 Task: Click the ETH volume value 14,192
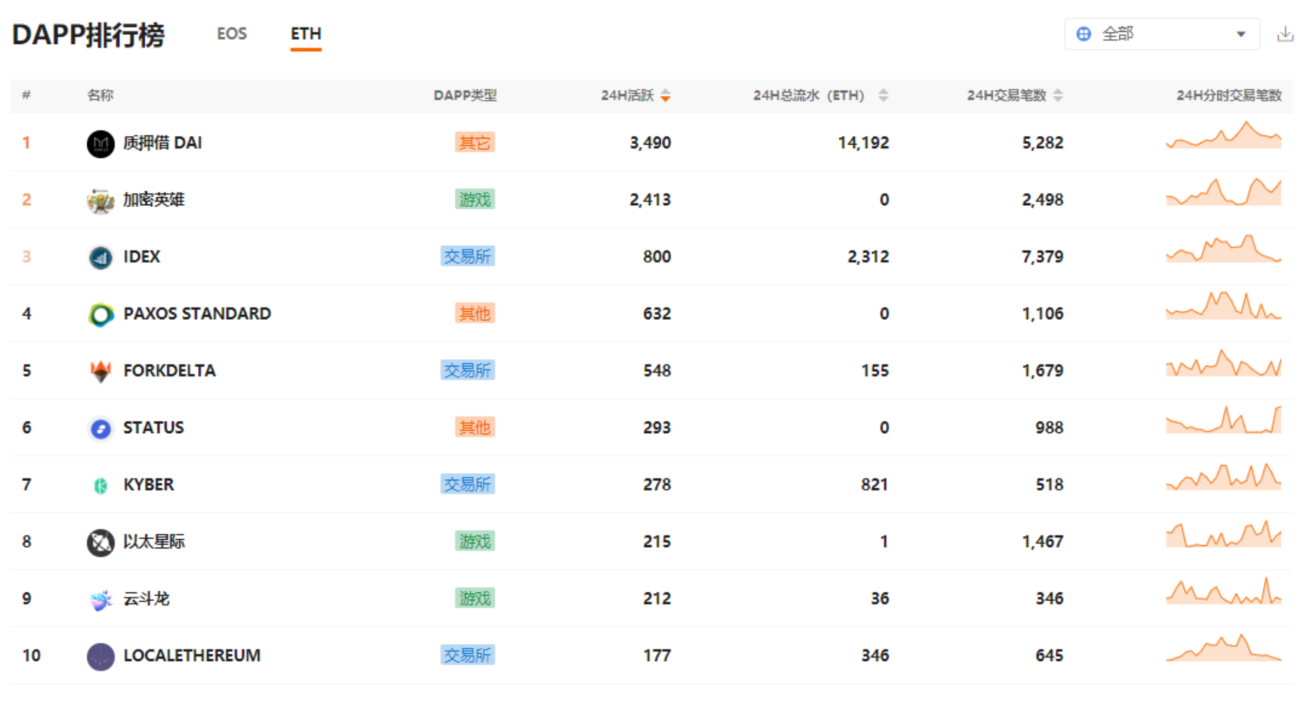point(863,143)
